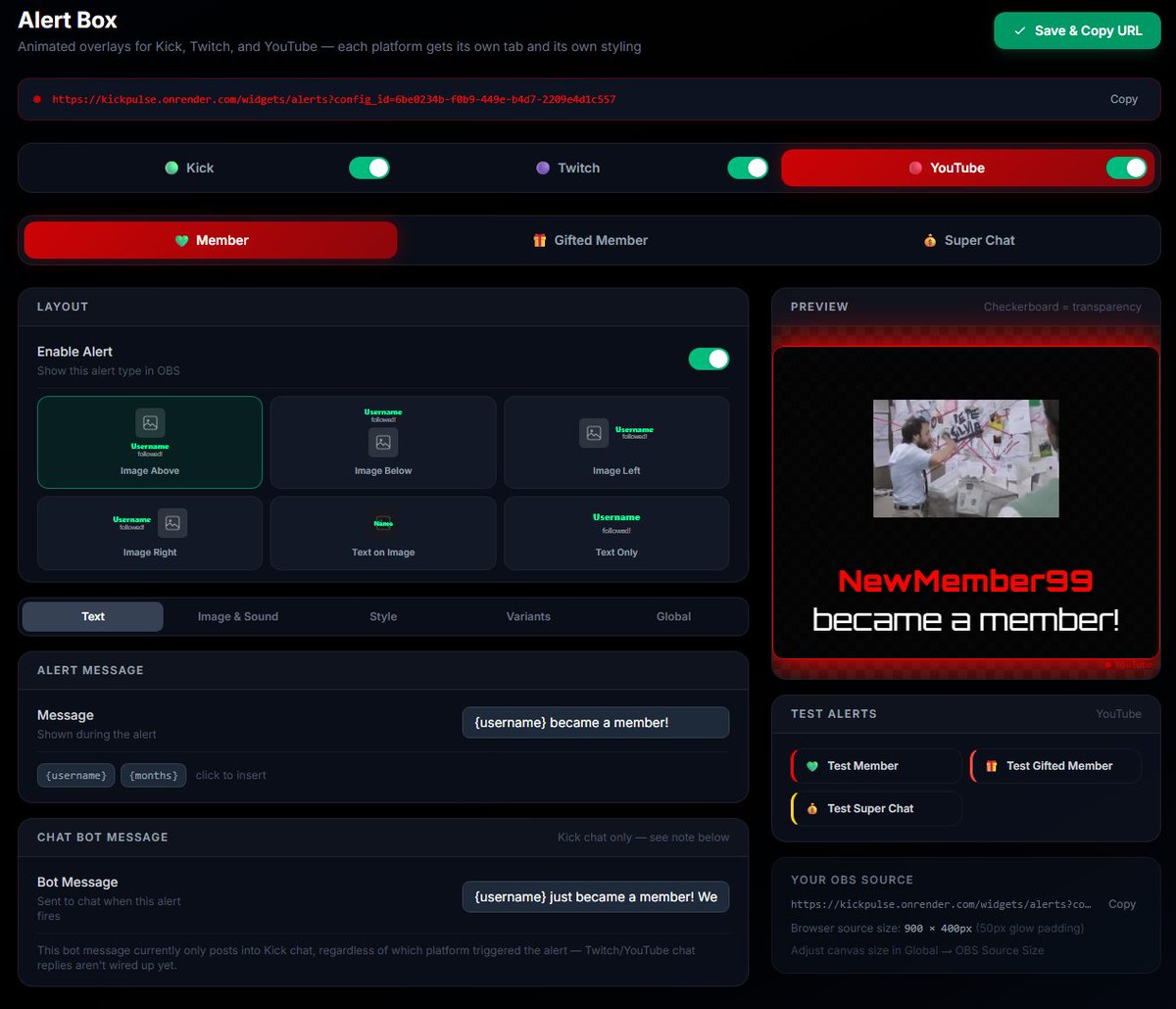The width and height of the screenshot is (1176, 1009).
Task: Click the money bag icon on Super Chat tab
Action: (930, 240)
